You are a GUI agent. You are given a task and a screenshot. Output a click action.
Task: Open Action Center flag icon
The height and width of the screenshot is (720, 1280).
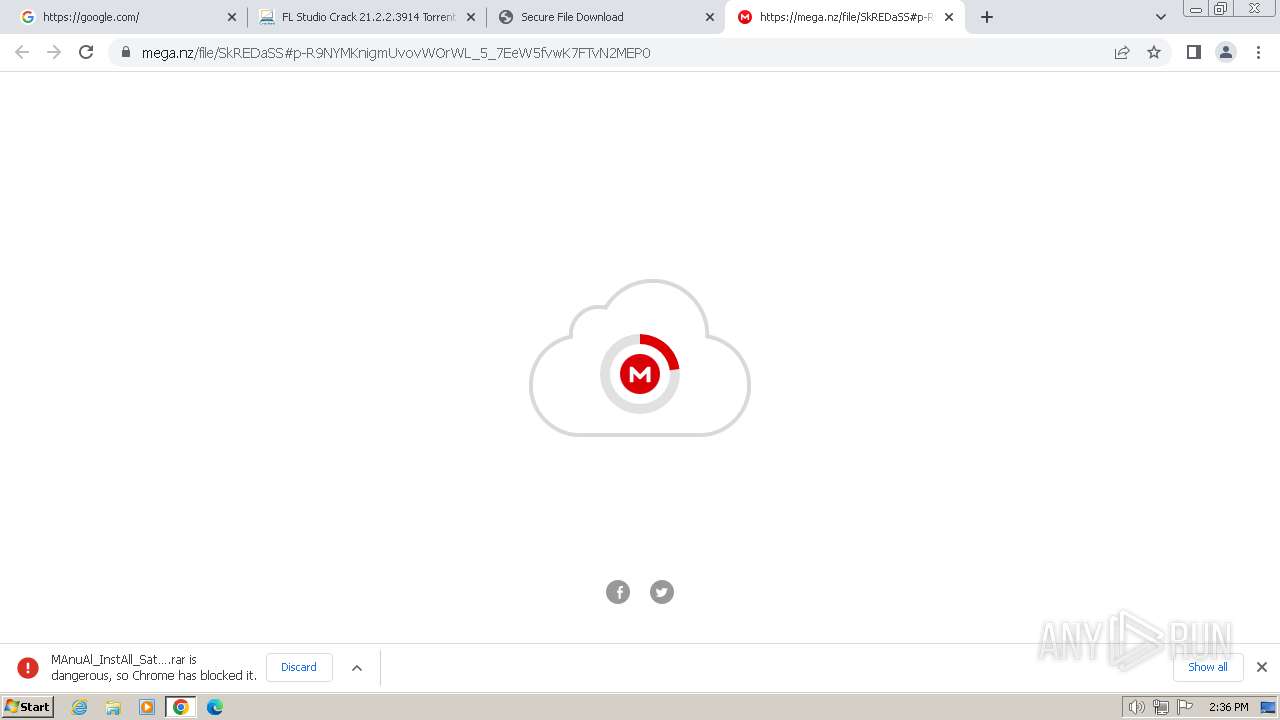tap(1185, 707)
